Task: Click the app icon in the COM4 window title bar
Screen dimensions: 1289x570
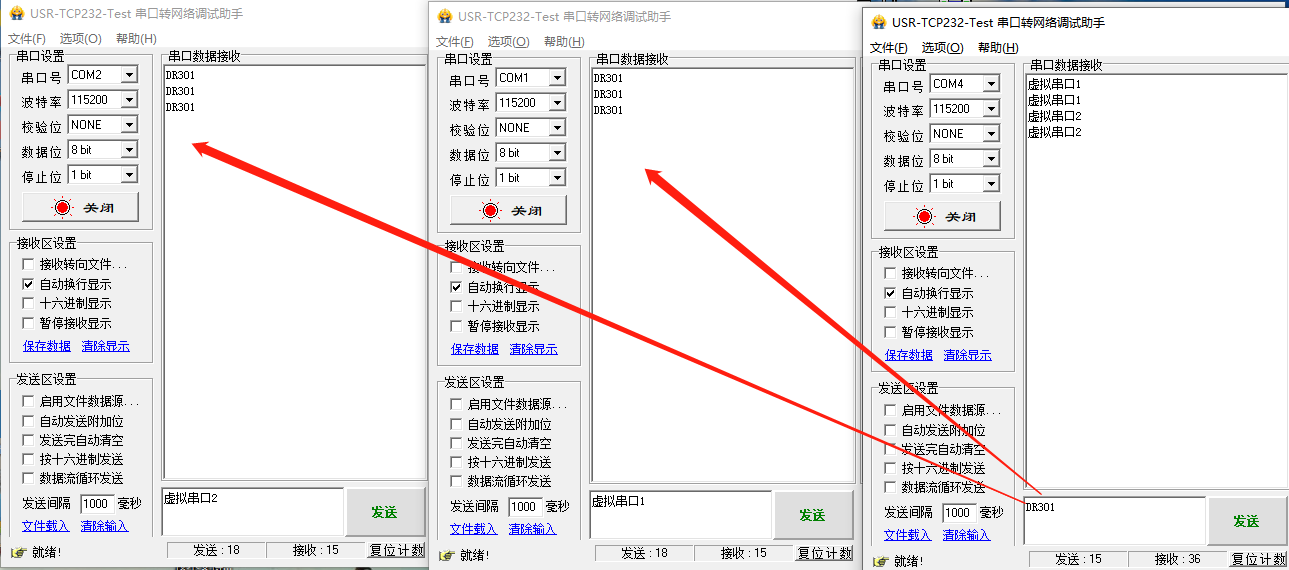Action: (x=879, y=23)
